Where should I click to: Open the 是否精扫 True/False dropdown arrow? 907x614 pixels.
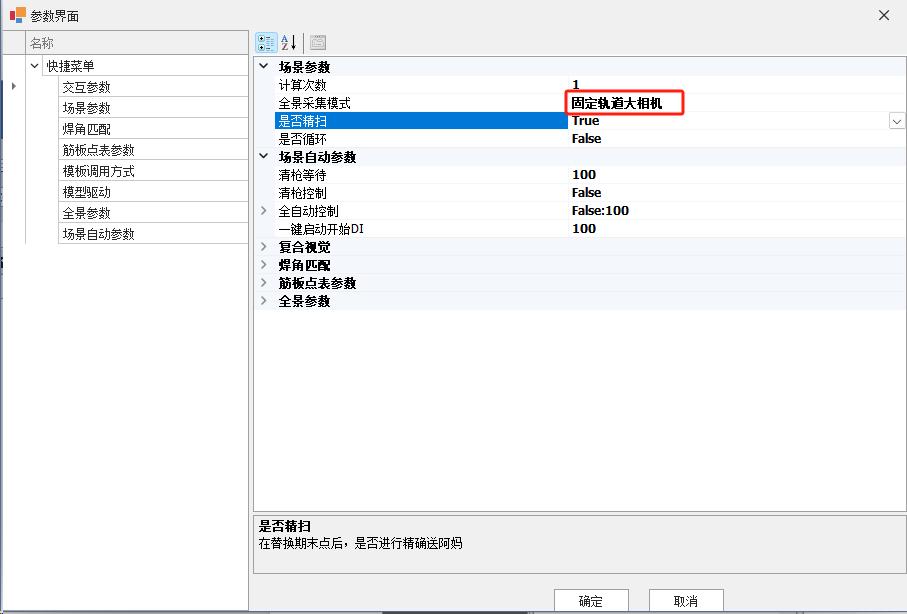(897, 121)
